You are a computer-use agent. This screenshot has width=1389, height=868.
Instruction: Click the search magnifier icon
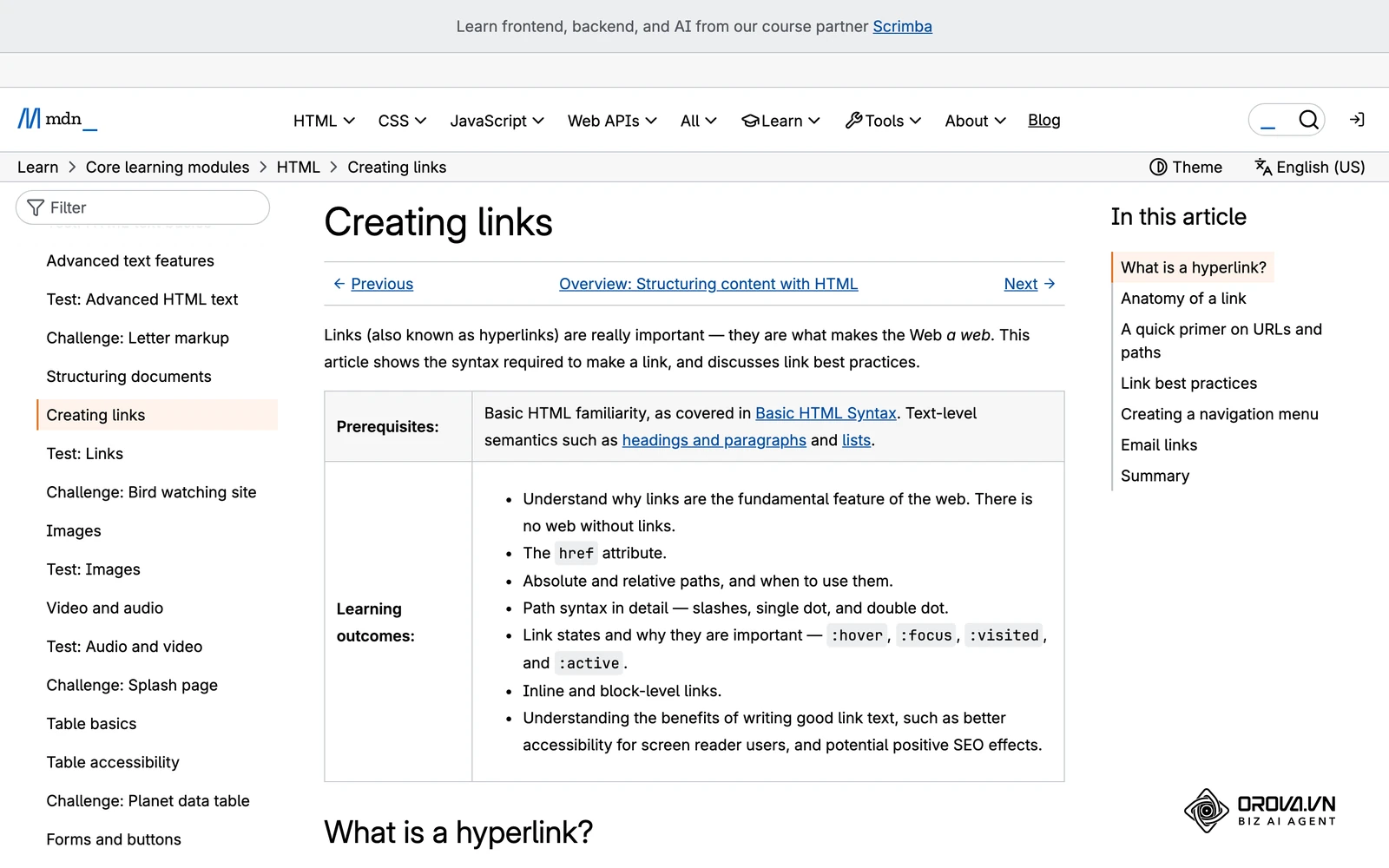(1308, 120)
